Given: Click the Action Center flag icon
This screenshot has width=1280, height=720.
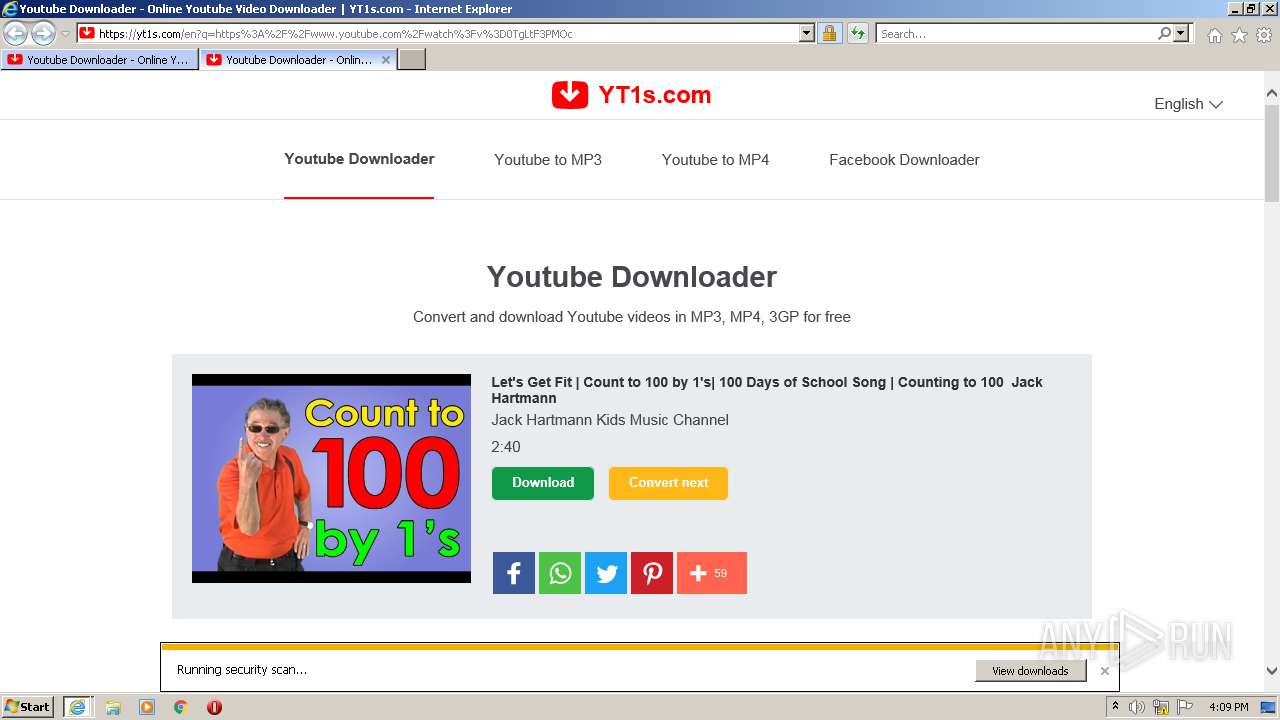Looking at the screenshot, I should click(x=1185, y=707).
